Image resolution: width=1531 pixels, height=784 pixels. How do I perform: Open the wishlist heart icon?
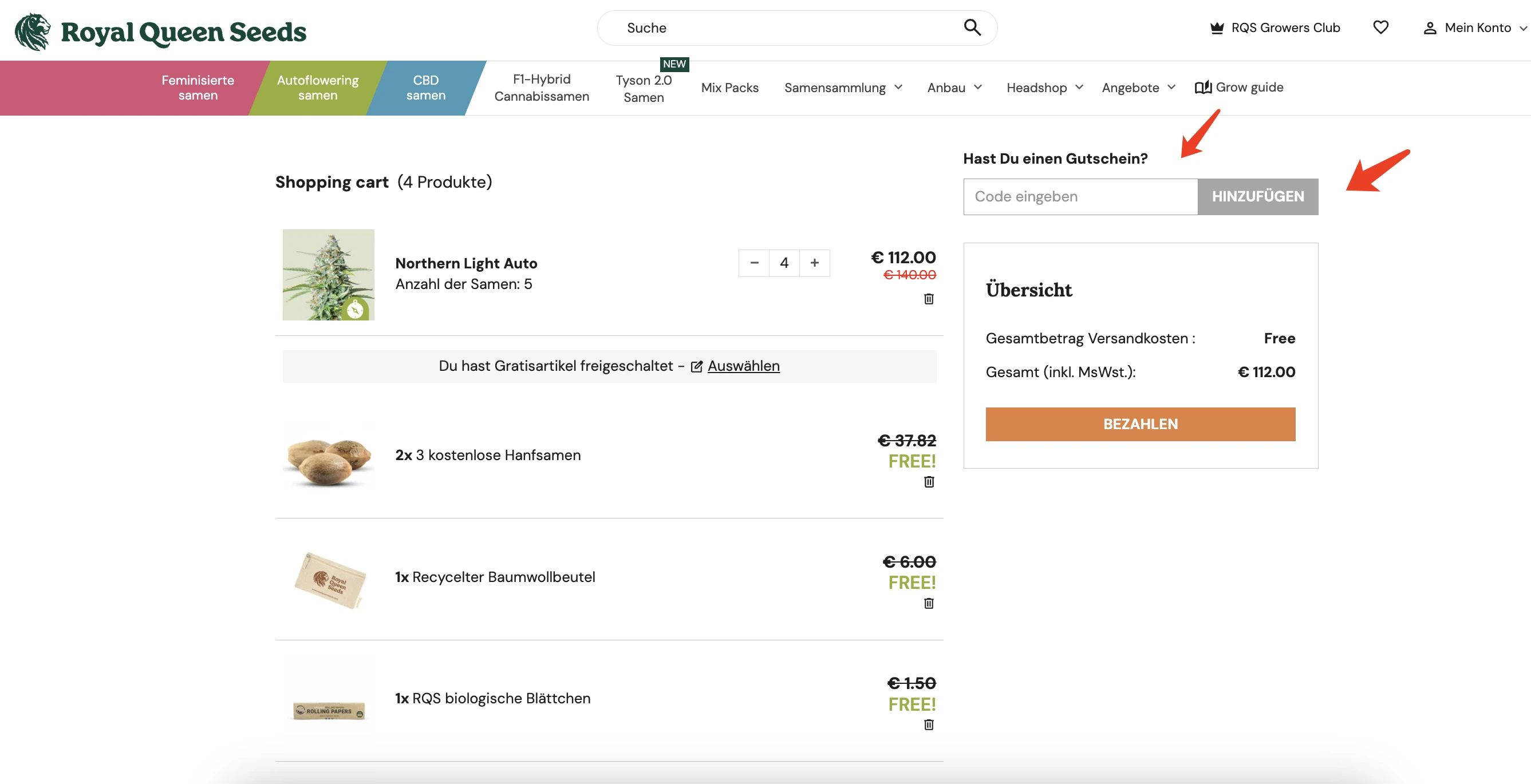1380,27
